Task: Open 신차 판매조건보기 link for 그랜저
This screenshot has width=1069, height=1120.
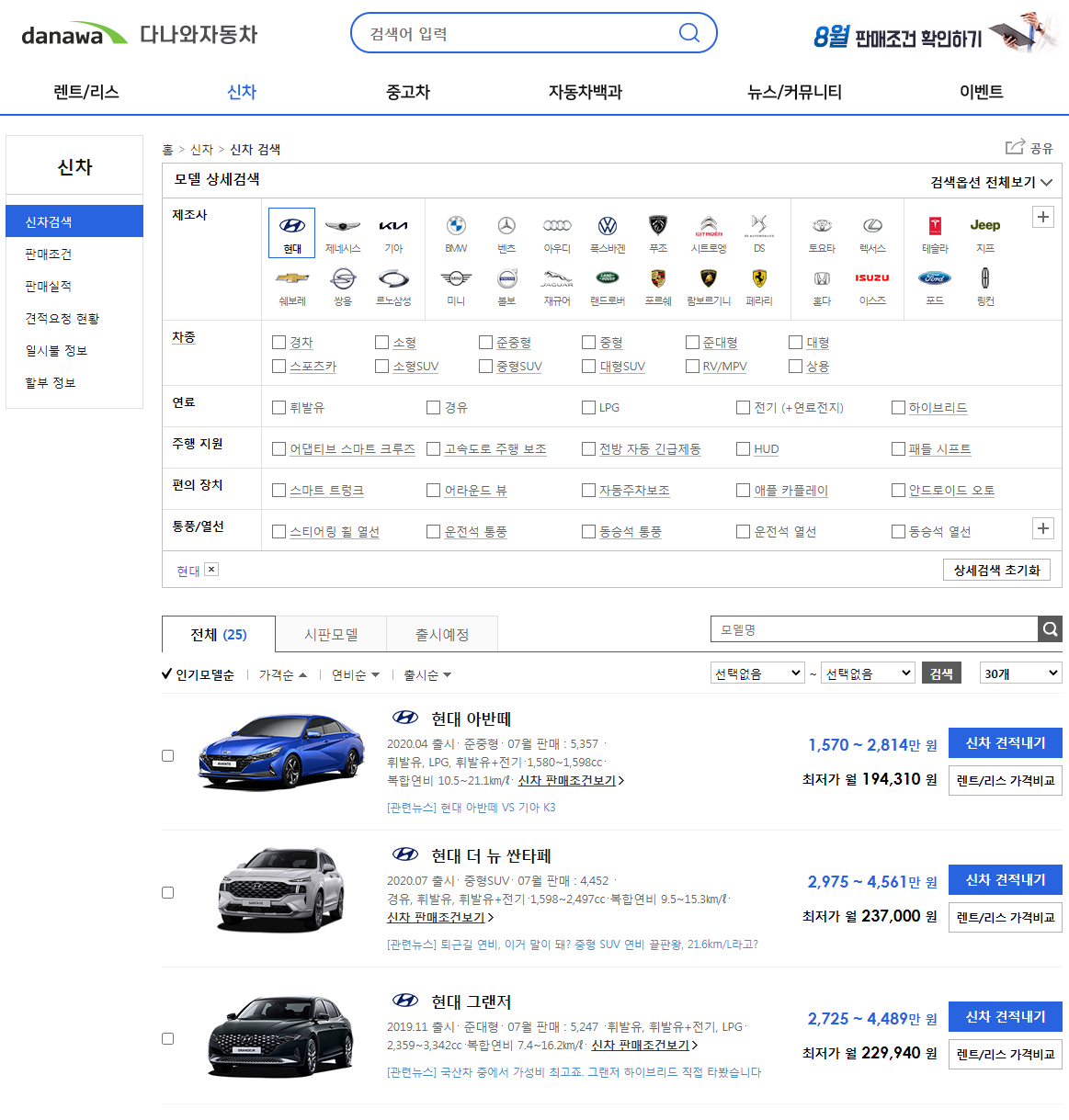Action: click(x=644, y=1046)
